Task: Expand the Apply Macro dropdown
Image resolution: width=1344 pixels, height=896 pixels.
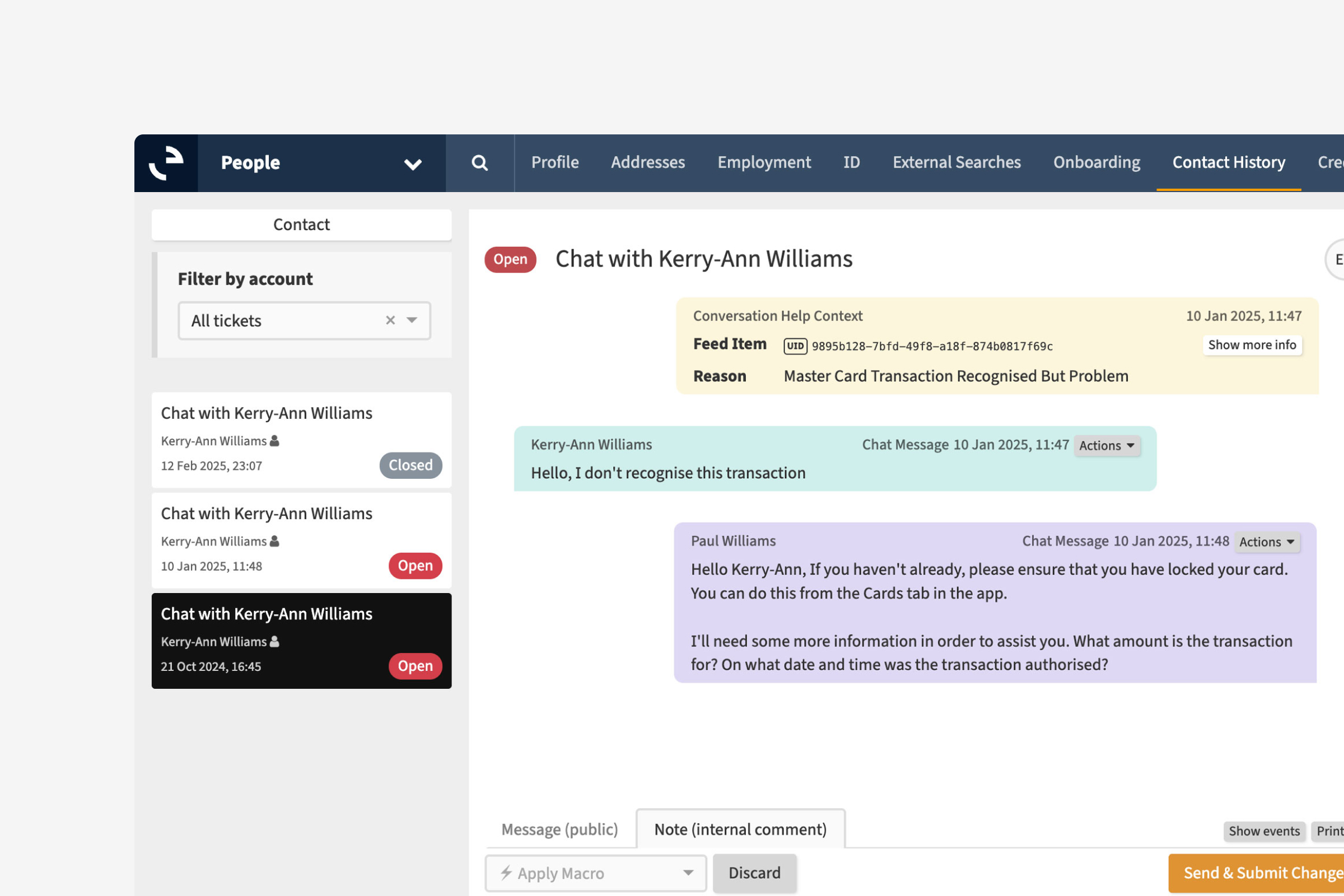Action: click(x=688, y=872)
